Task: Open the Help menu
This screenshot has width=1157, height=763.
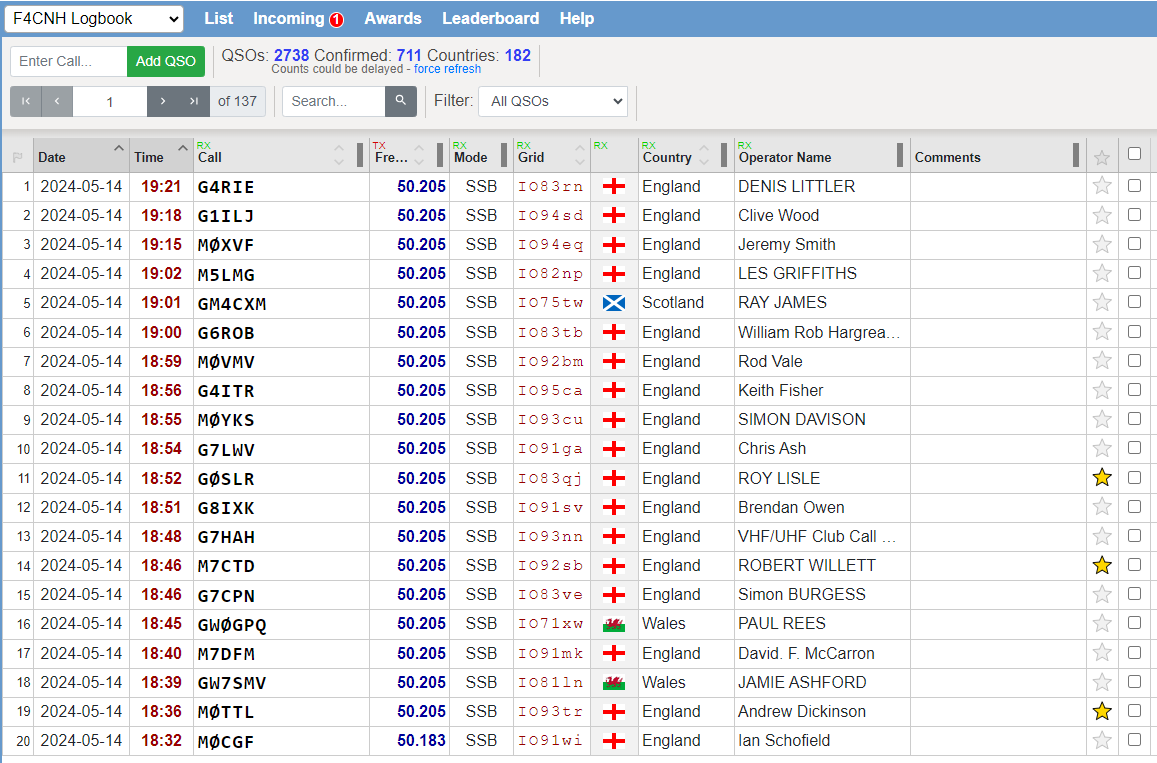Action: click(576, 18)
